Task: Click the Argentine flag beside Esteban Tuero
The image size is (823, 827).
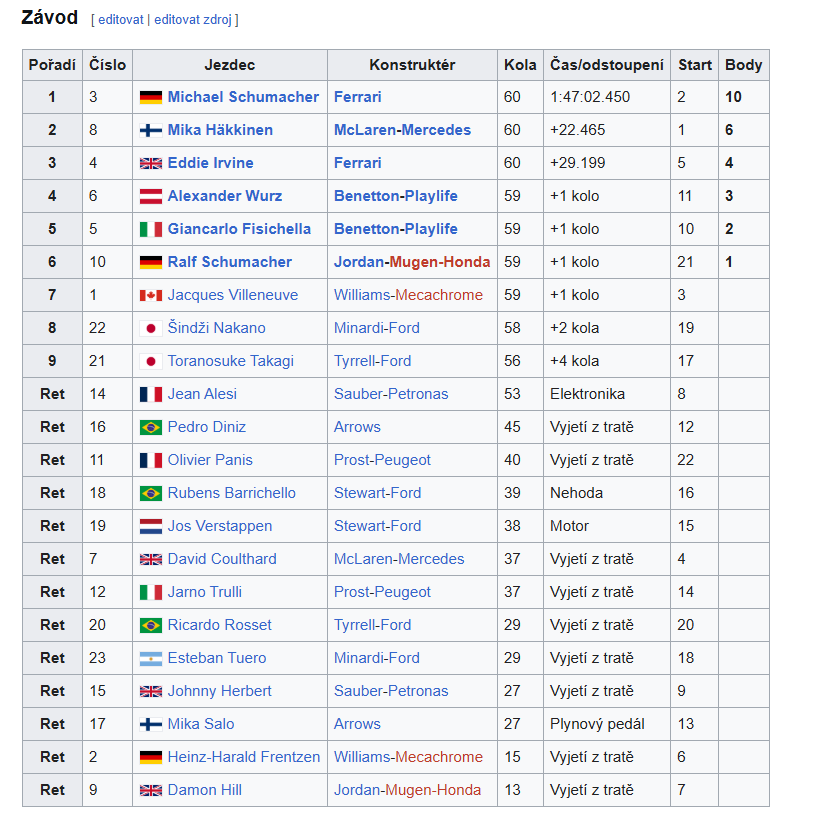Action: coord(150,658)
